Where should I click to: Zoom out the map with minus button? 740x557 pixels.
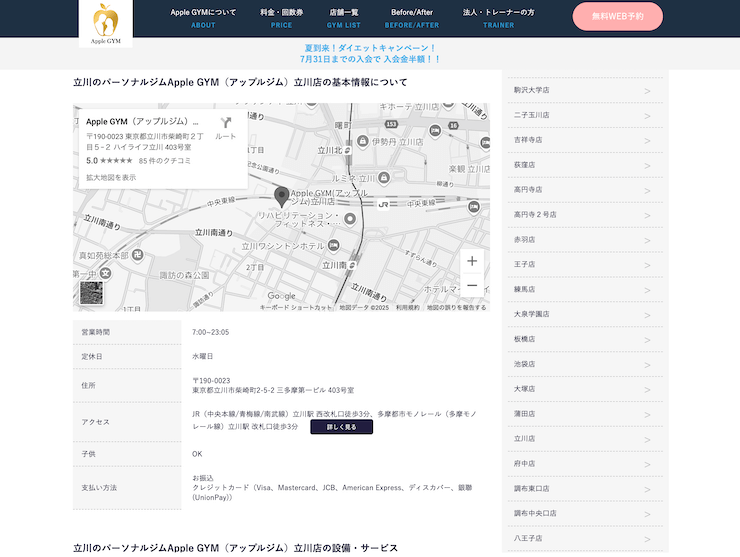point(472,286)
